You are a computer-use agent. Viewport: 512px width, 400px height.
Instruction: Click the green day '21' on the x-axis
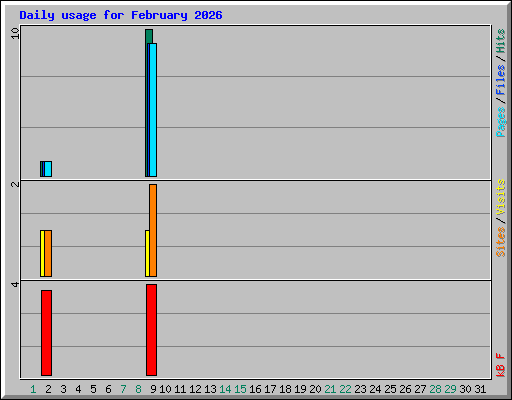click(x=330, y=389)
